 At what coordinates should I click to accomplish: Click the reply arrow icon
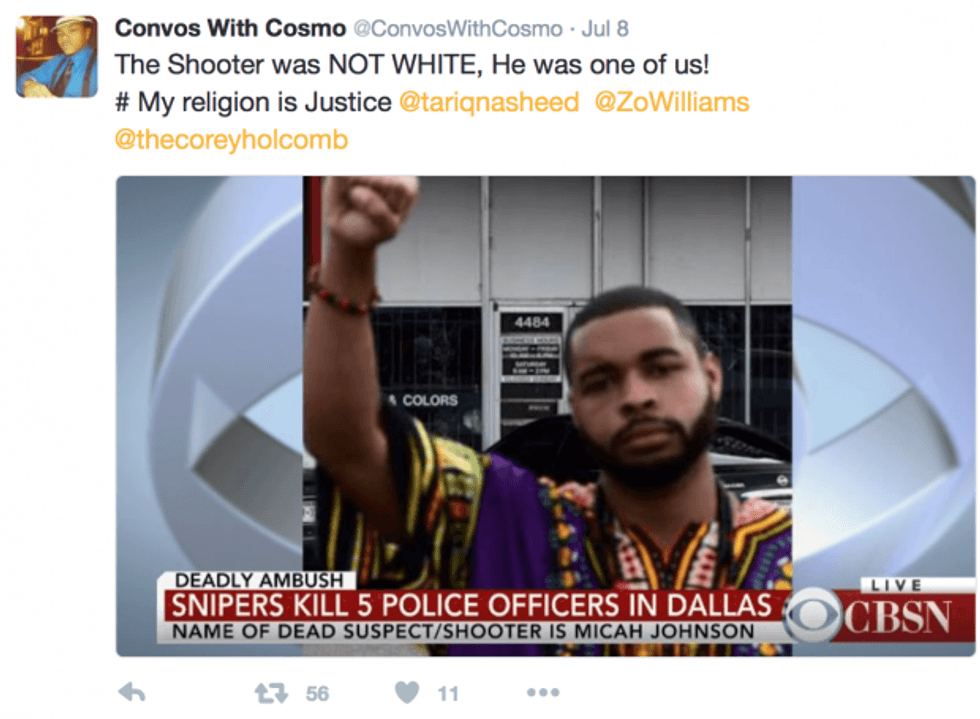pyautogui.click(x=132, y=692)
